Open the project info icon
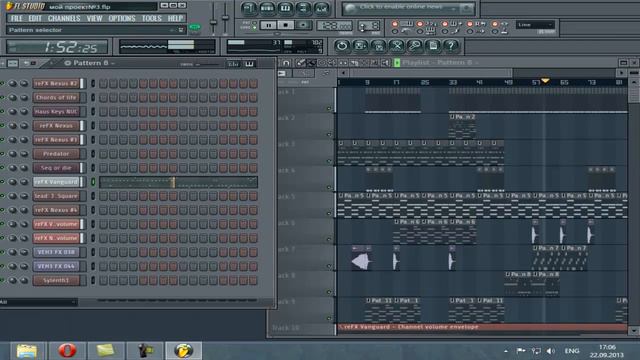This screenshot has height=360, width=640. click(x=433, y=46)
